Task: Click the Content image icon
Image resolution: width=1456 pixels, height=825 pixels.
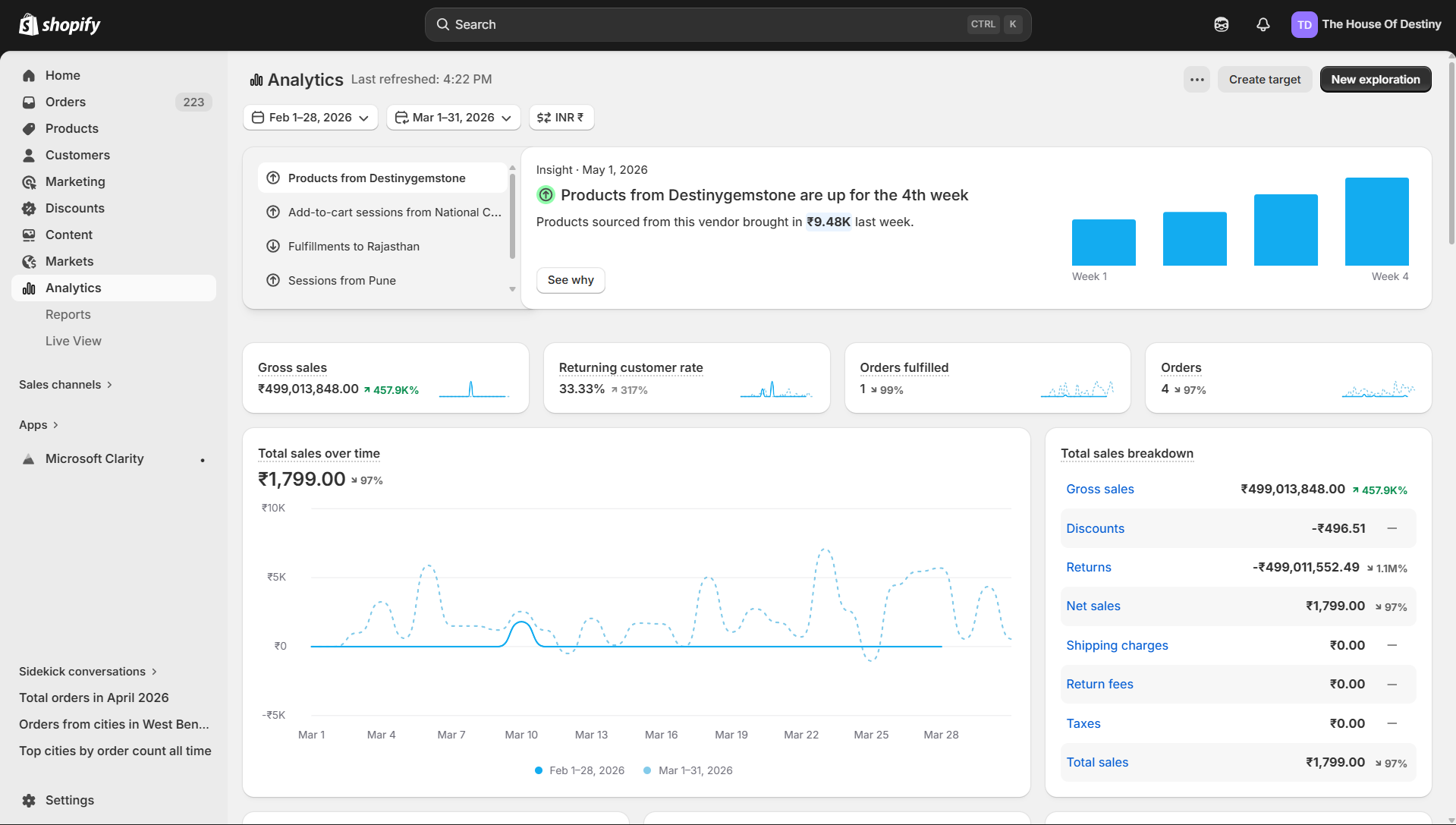Action: 29,235
